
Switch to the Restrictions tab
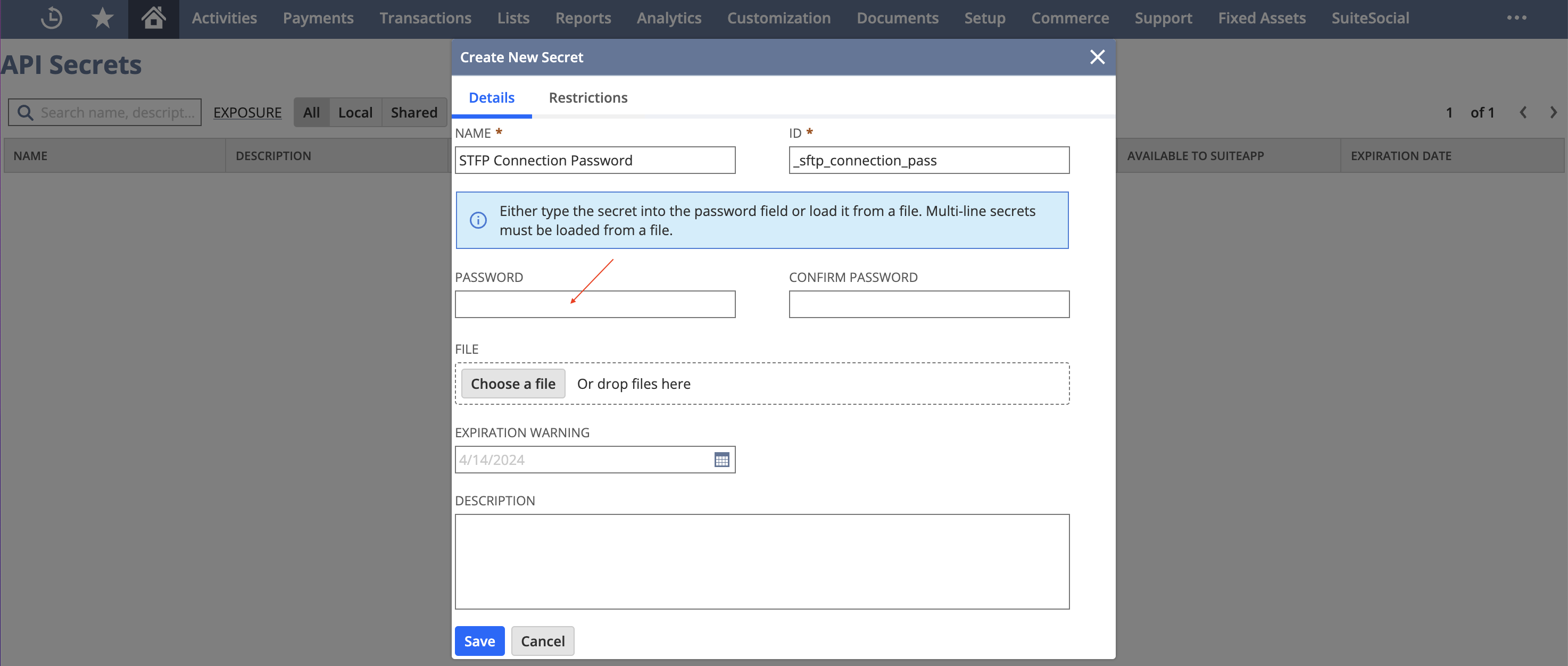click(x=587, y=97)
